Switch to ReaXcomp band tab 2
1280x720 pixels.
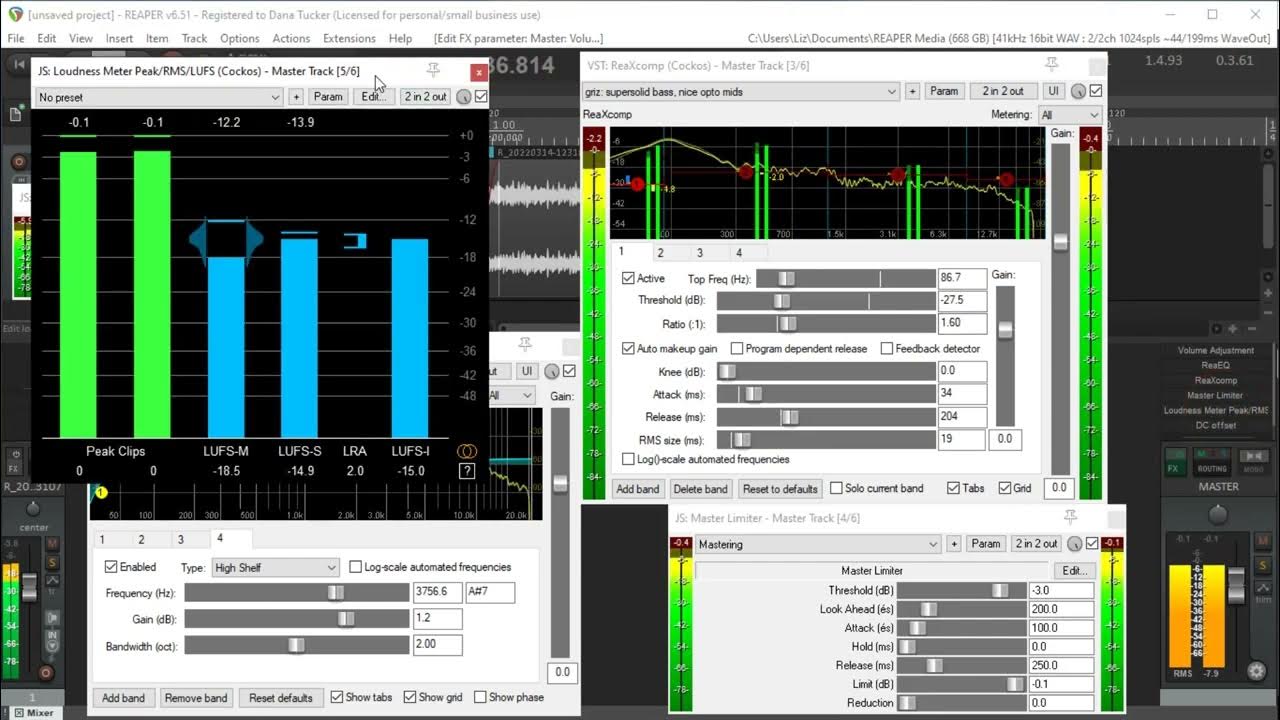pyautogui.click(x=660, y=253)
